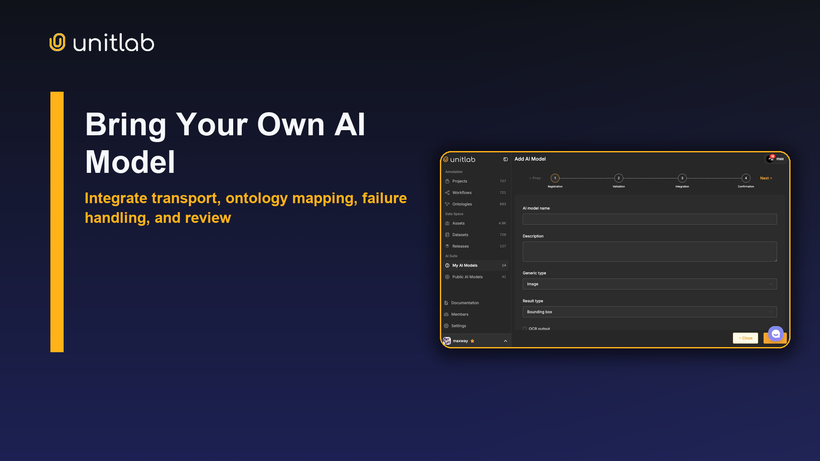This screenshot has width=820, height=461.
Task: Collapse the sidebar using the toggle icon
Action: [505, 159]
